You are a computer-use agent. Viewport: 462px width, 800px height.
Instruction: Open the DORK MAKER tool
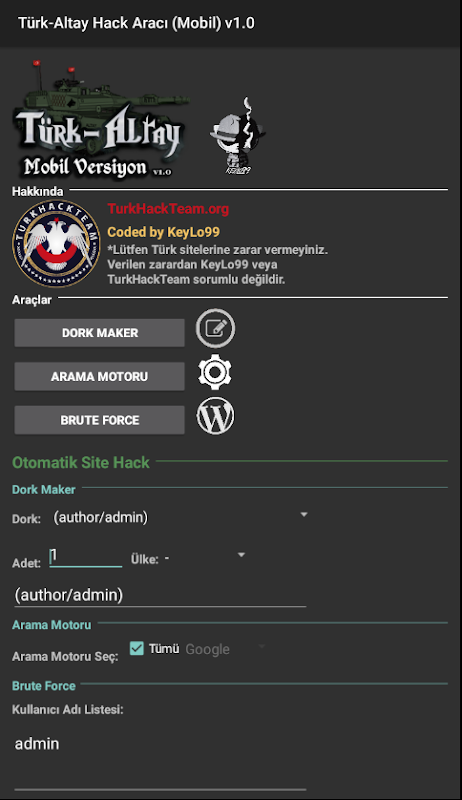(x=99, y=333)
